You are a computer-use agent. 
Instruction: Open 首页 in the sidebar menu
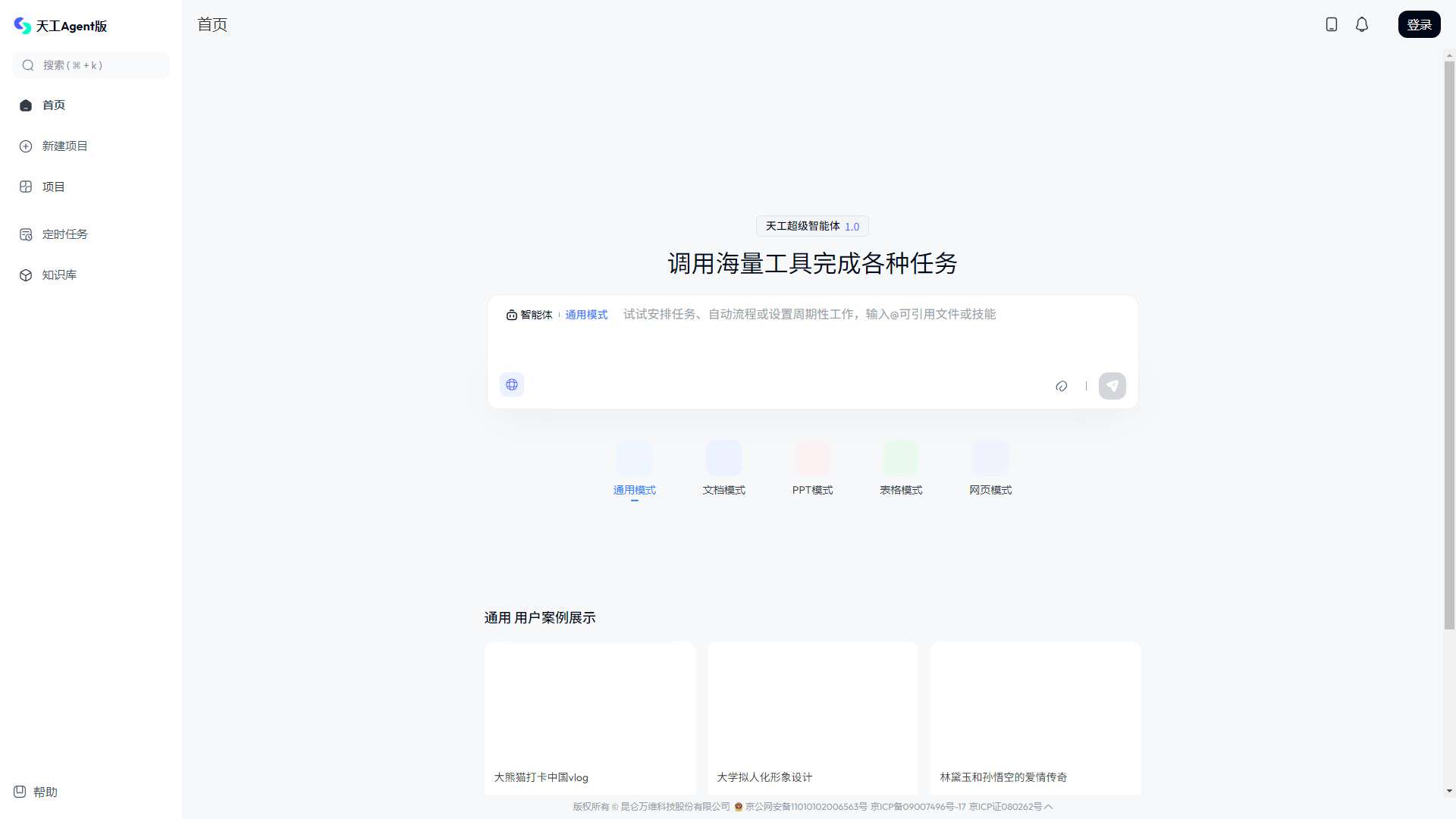point(91,105)
